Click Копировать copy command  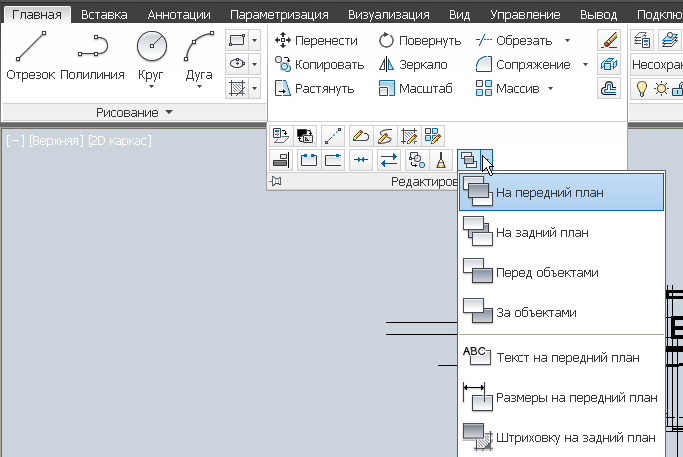[319, 64]
